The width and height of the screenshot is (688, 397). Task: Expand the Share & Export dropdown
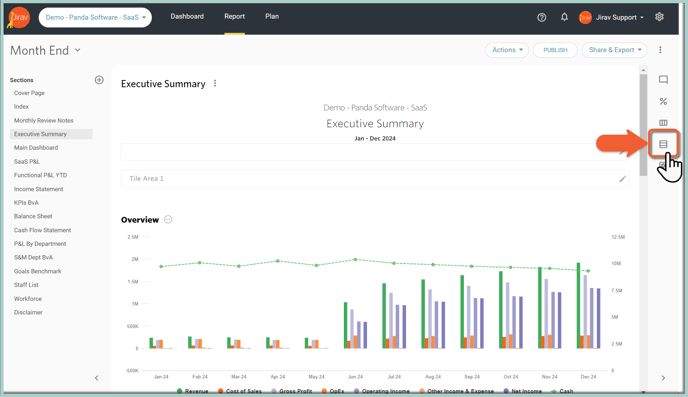click(x=615, y=50)
